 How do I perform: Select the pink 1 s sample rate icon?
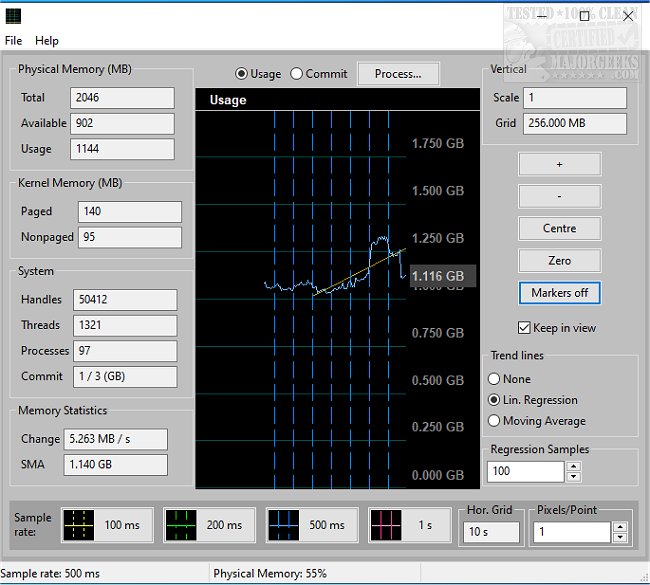(386, 525)
